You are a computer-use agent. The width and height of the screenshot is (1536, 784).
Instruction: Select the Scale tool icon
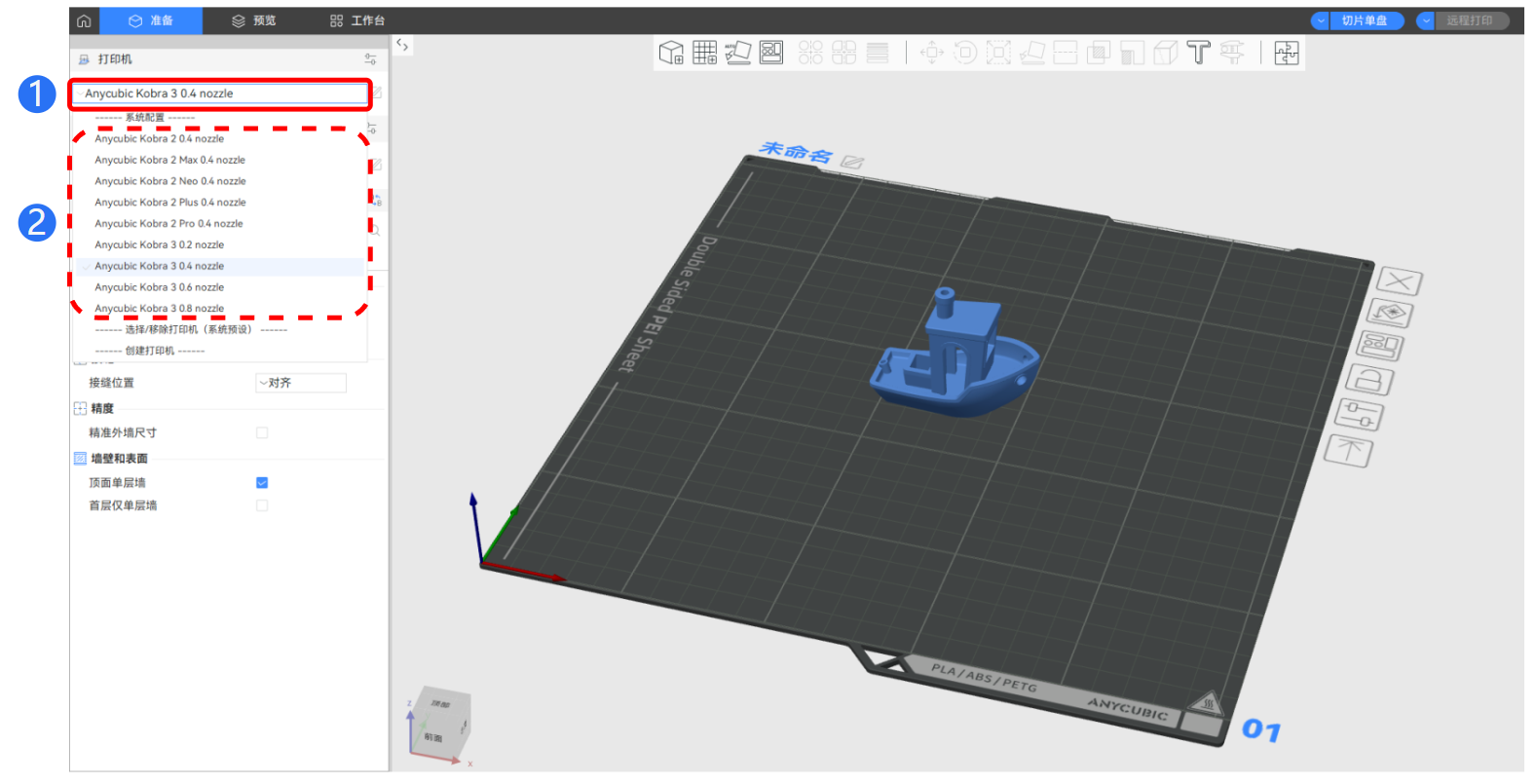tap(998, 53)
